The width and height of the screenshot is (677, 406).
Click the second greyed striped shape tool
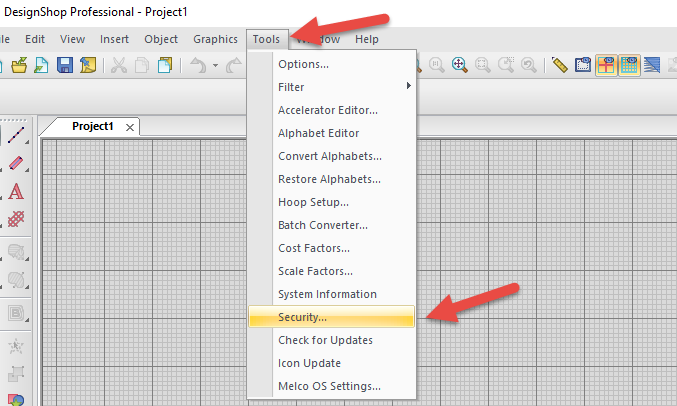pyautogui.click(x=16, y=280)
